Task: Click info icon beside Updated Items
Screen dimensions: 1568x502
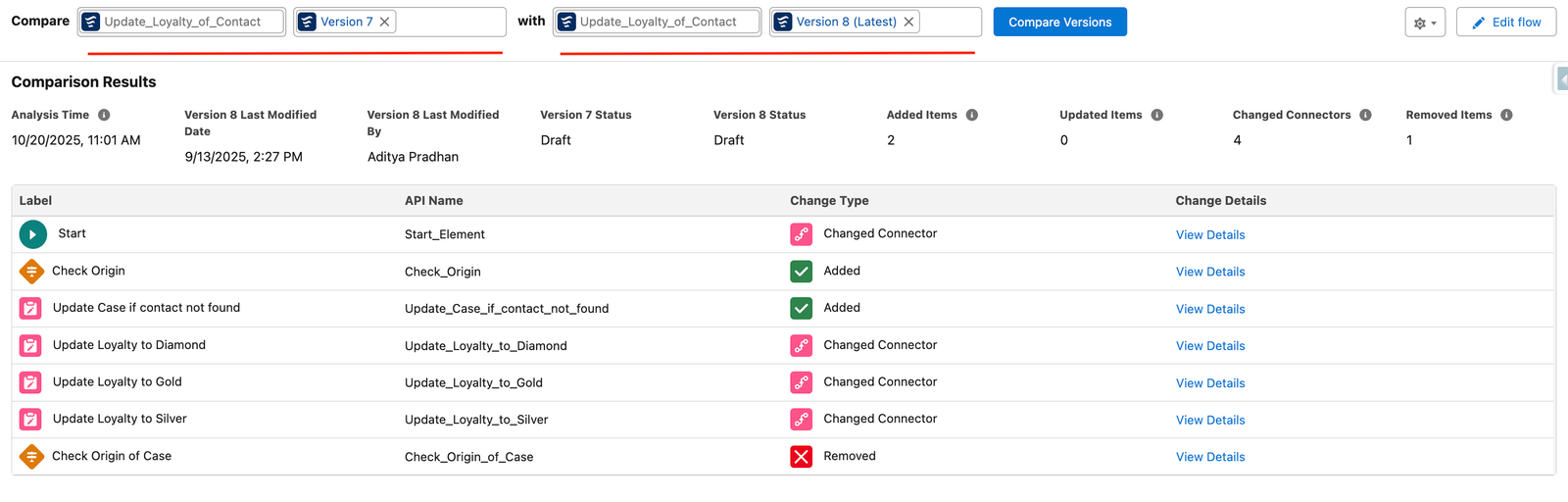Action: (1157, 115)
